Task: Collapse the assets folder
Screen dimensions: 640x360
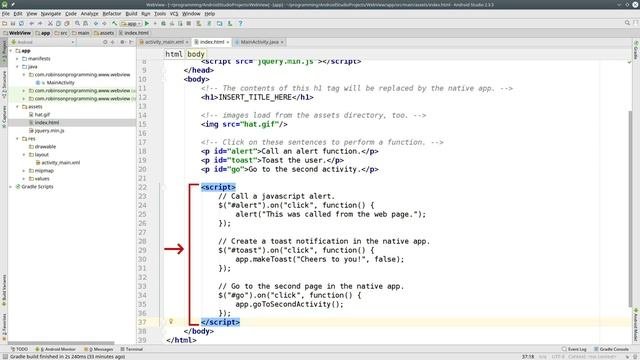Action: (x=18, y=107)
